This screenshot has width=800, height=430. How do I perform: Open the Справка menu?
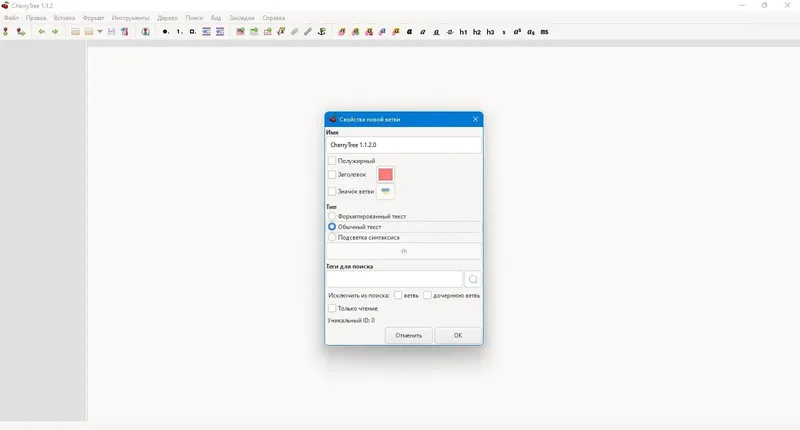tap(273, 18)
